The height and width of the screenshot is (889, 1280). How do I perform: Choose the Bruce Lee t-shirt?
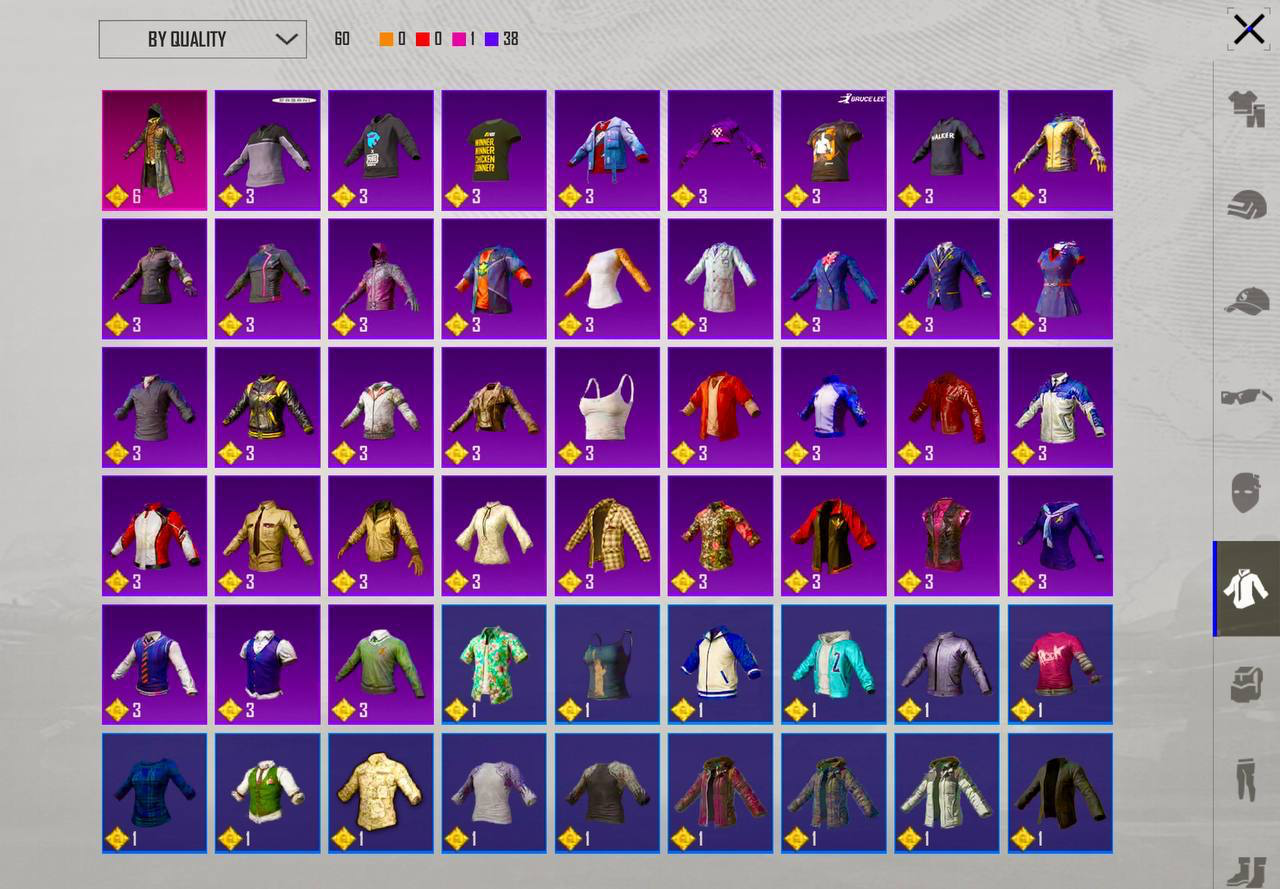(x=833, y=150)
